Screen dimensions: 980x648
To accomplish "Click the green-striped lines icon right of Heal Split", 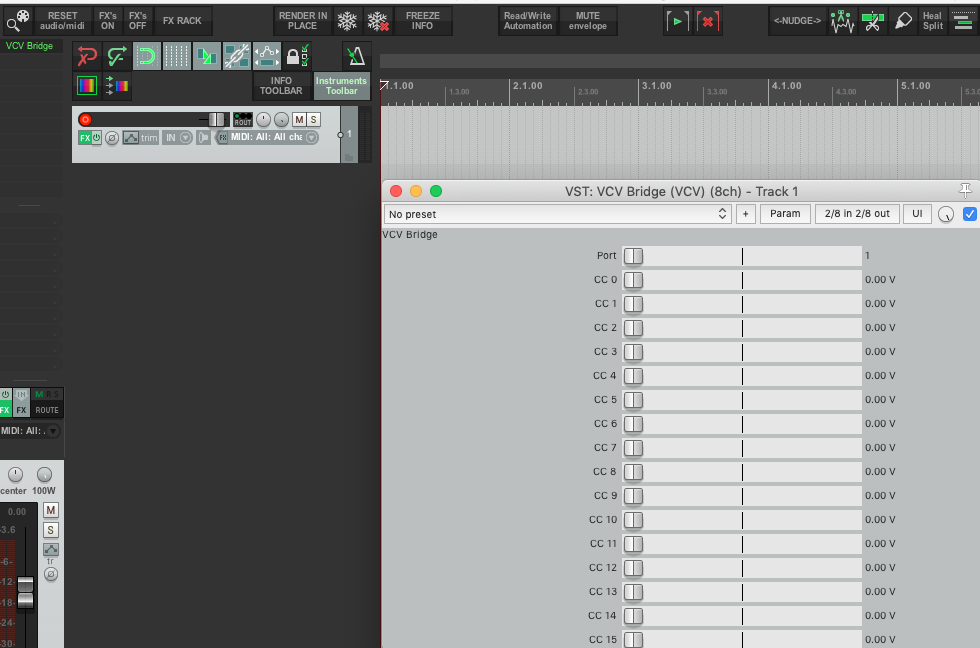I will click(963, 21).
